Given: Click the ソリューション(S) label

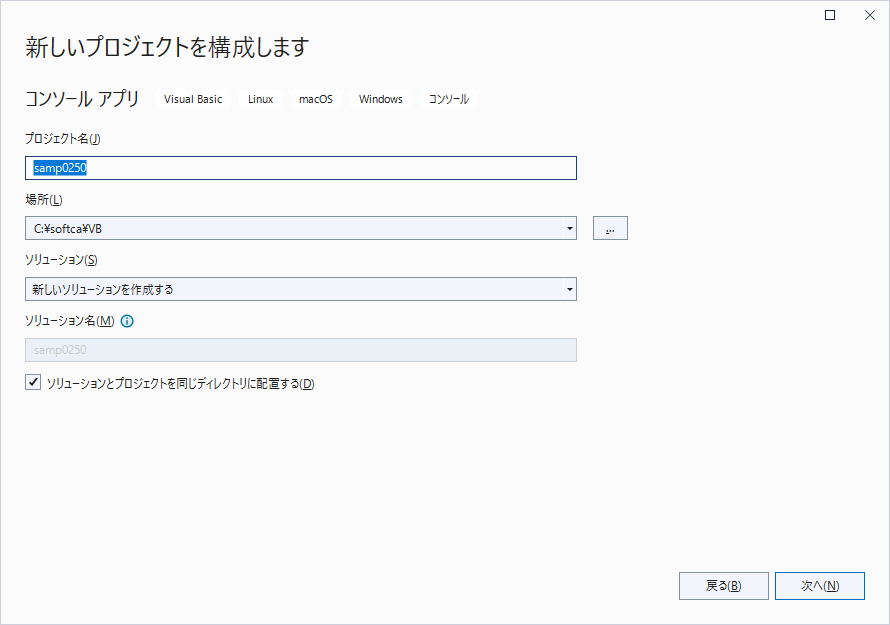Looking at the screenshot, I should coord(60,260).
